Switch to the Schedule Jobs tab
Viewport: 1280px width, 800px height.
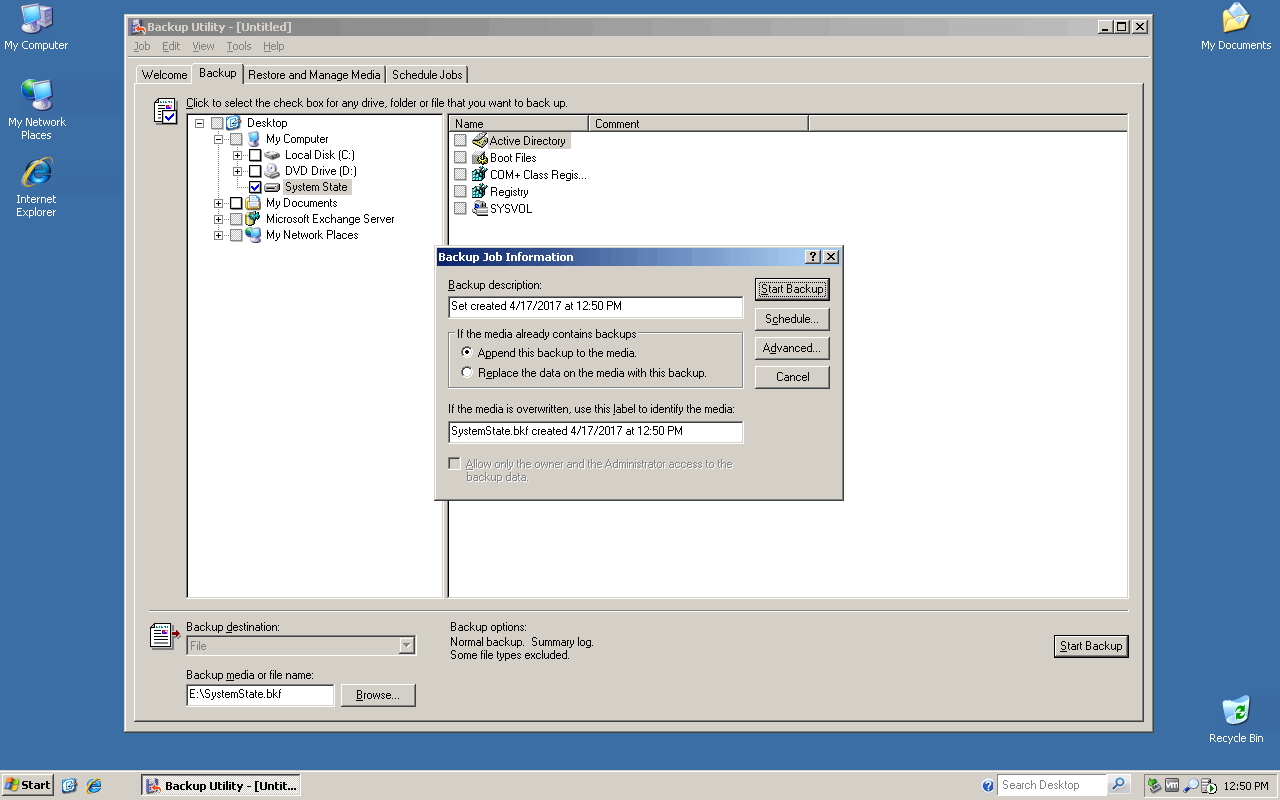click(x=427, y=75)
